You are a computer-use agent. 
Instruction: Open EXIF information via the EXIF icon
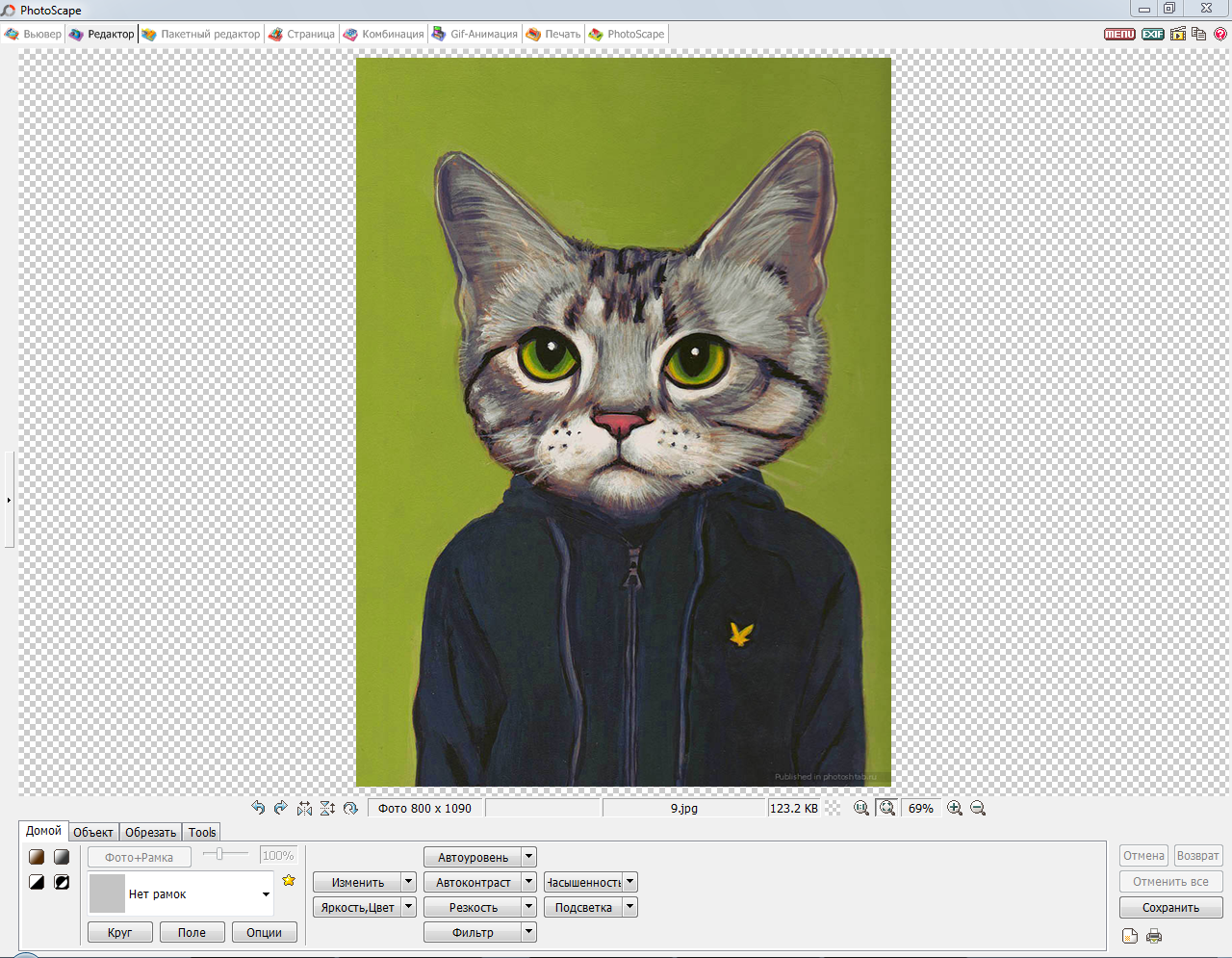(x=1152, y=34)
